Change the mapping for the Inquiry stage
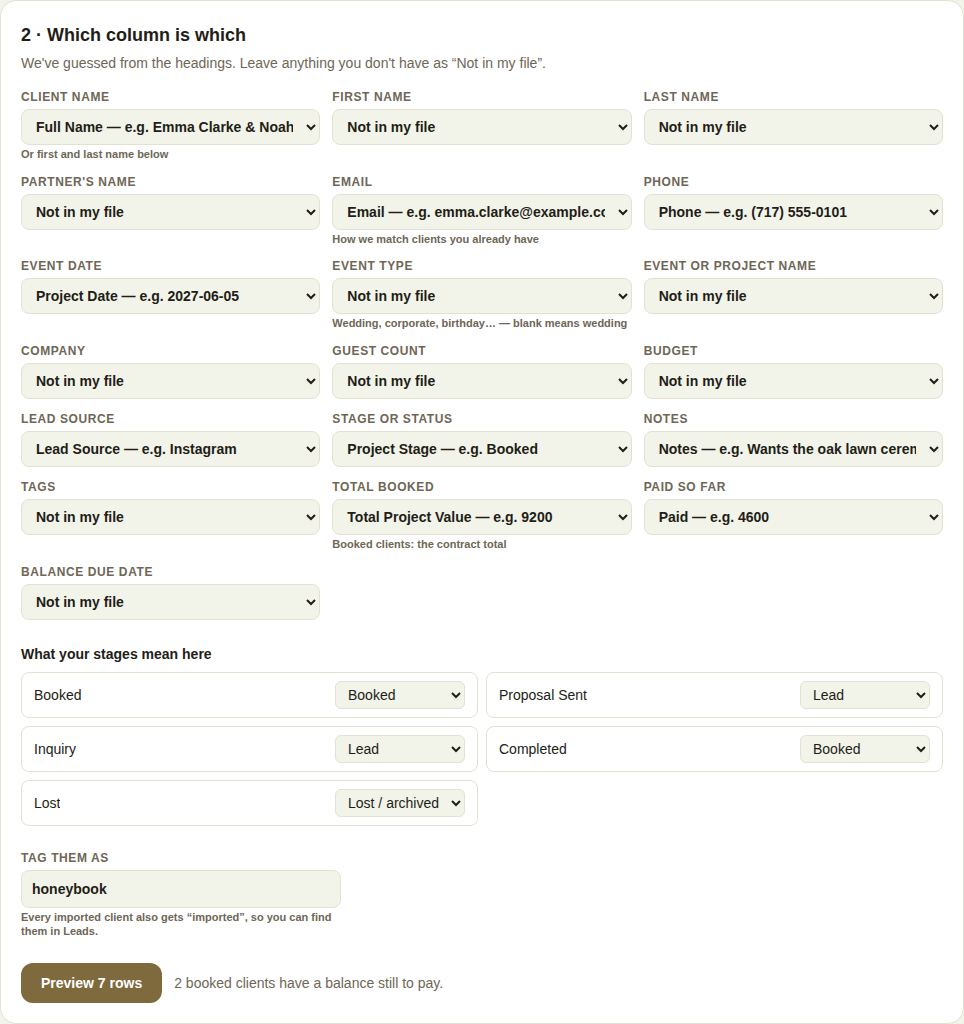 coord(400,749)
